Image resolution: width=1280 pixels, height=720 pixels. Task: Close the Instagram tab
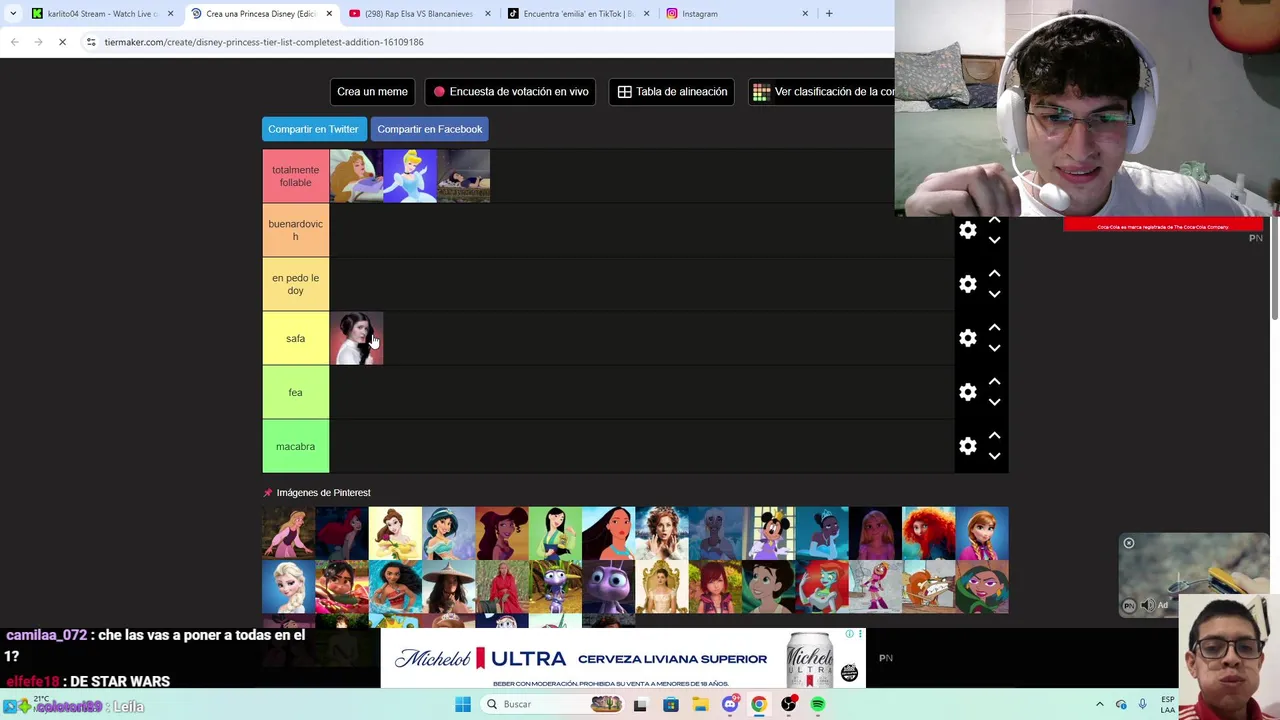tap(805, 14)
